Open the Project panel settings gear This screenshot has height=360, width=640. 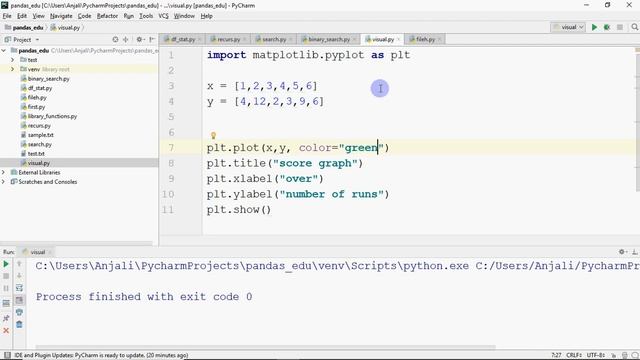(x=139, y=40)
